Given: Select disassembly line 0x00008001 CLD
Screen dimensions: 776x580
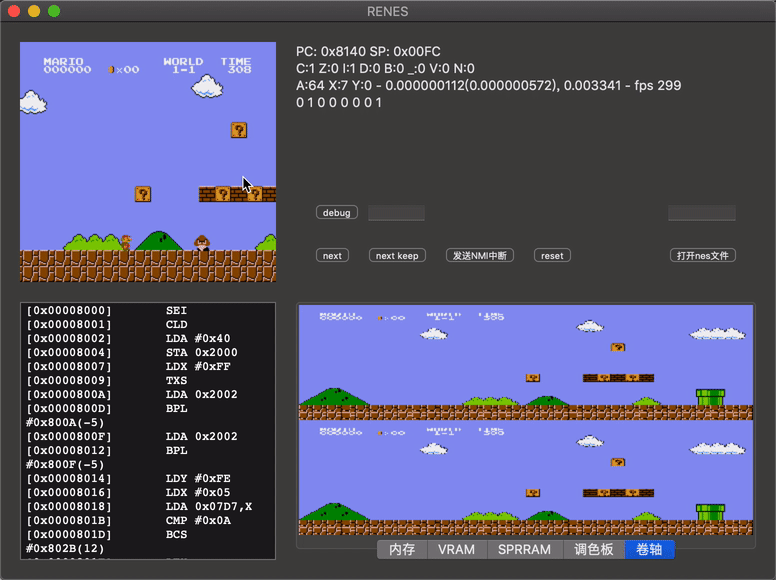Looking at the screenshot, I should 107,324.
